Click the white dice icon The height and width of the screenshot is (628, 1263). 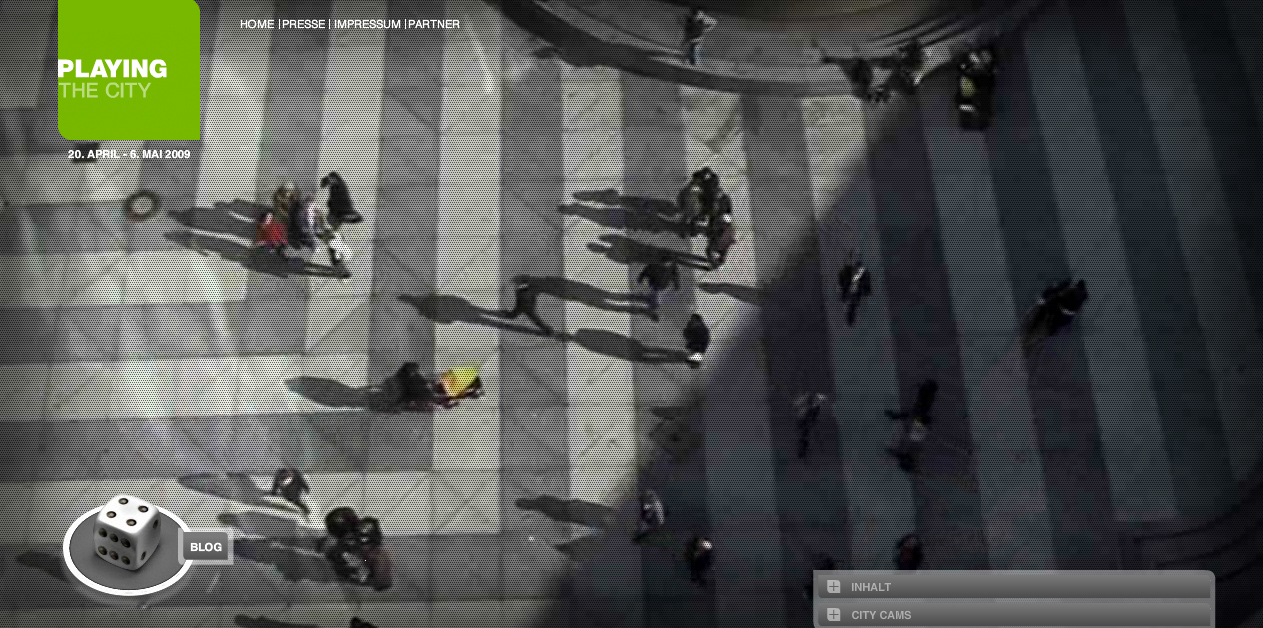pos(125,529)
